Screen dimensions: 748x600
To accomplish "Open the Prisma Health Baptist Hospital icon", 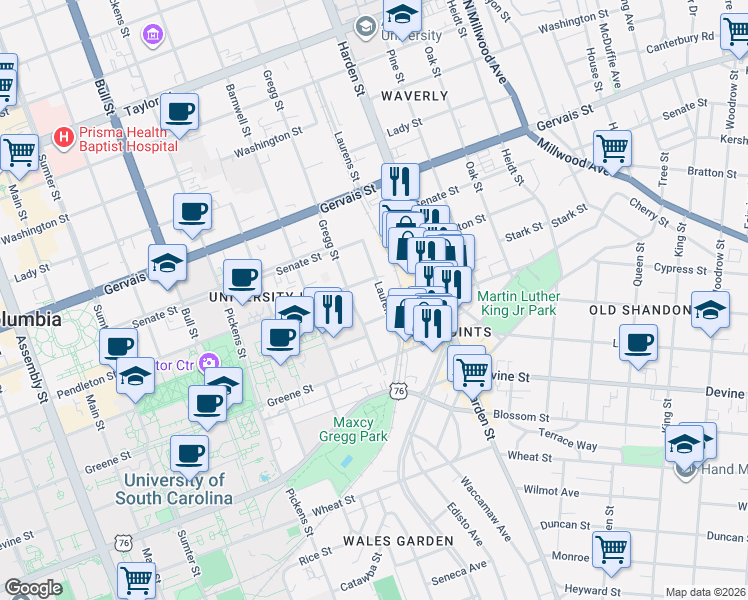I will 63,138.
